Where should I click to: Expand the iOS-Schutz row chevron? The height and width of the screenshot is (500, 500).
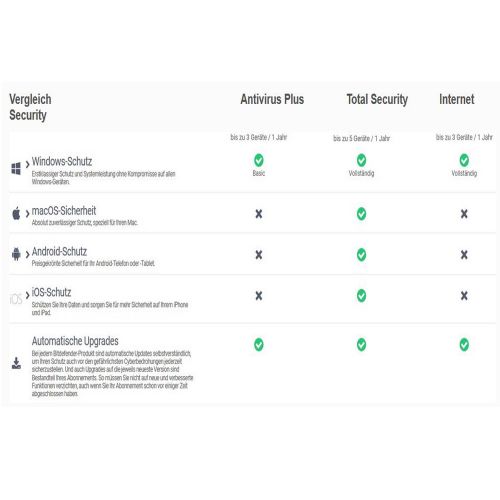click(27, 295)
